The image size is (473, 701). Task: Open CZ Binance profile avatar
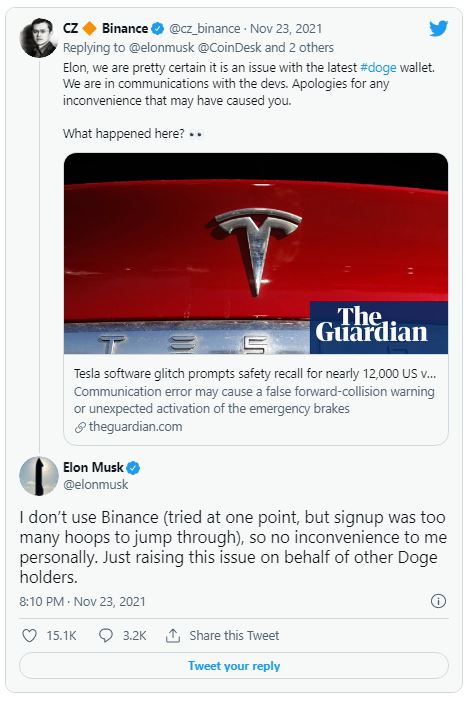(38, 38)
